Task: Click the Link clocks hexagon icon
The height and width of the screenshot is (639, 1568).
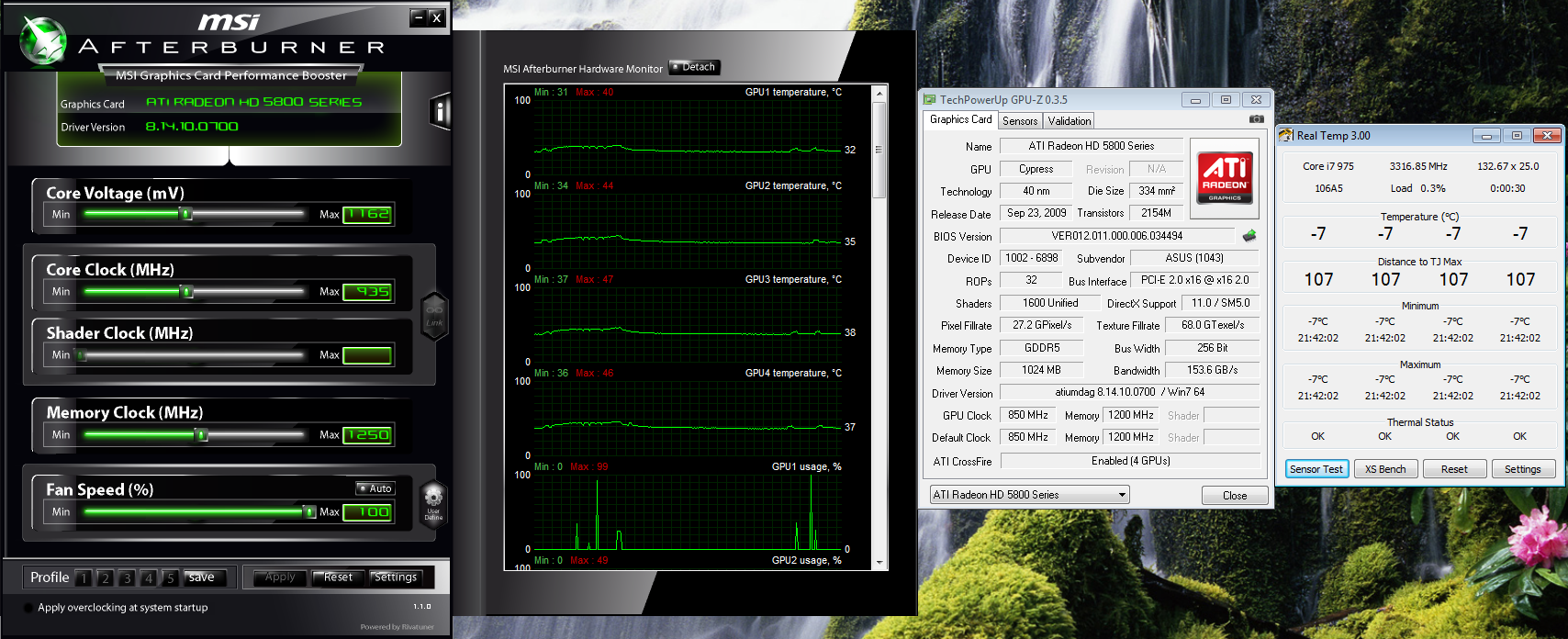Action: (x=434, y=315)
